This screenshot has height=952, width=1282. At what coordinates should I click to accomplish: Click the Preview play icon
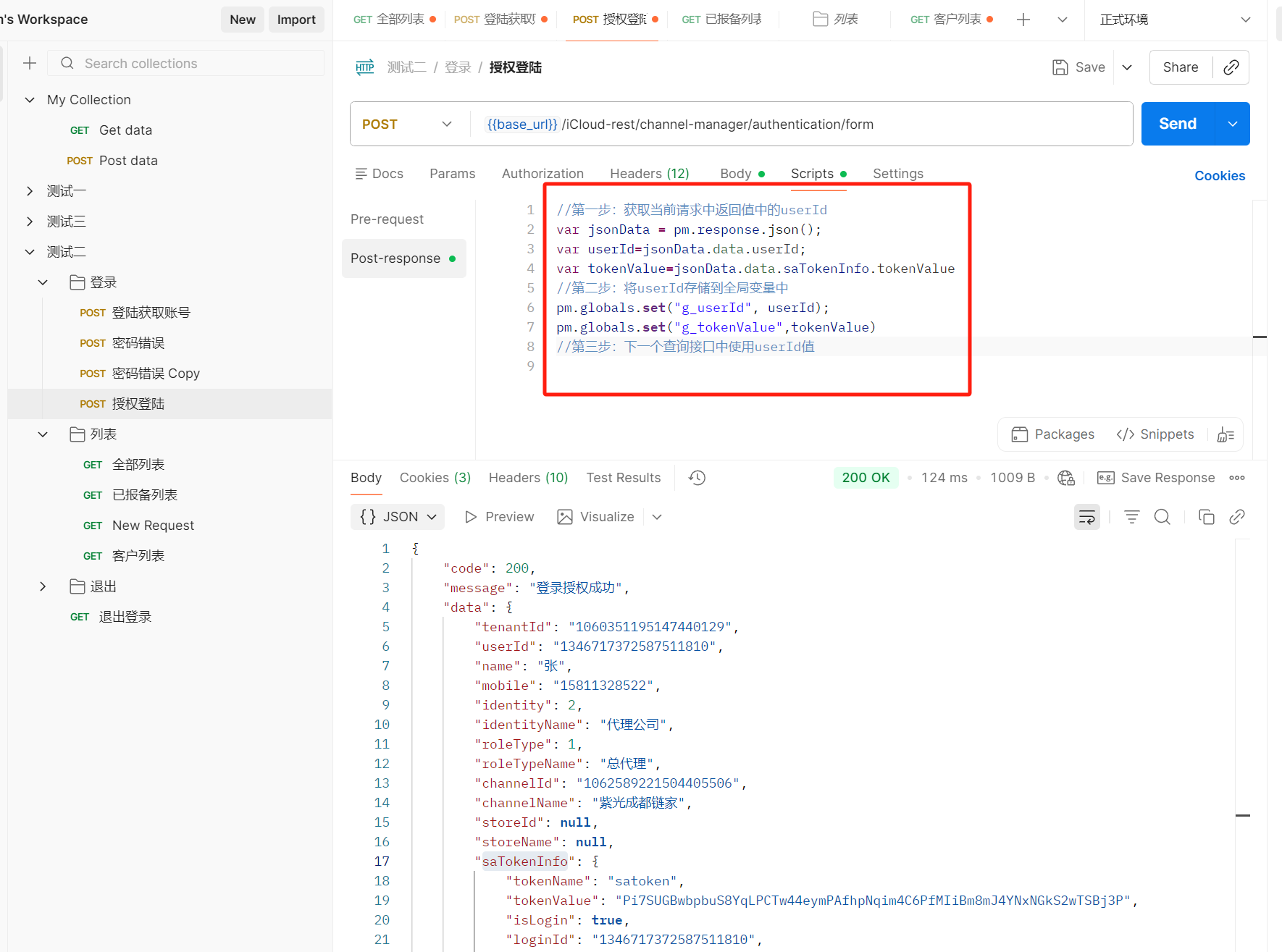pyautogui.click(x=471, y=517)
